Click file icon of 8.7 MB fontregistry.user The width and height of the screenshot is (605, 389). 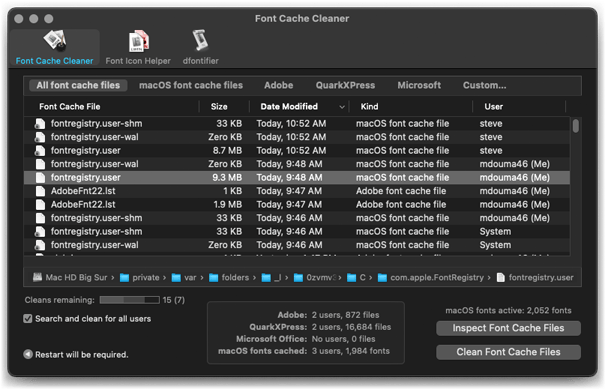[39, 151]
